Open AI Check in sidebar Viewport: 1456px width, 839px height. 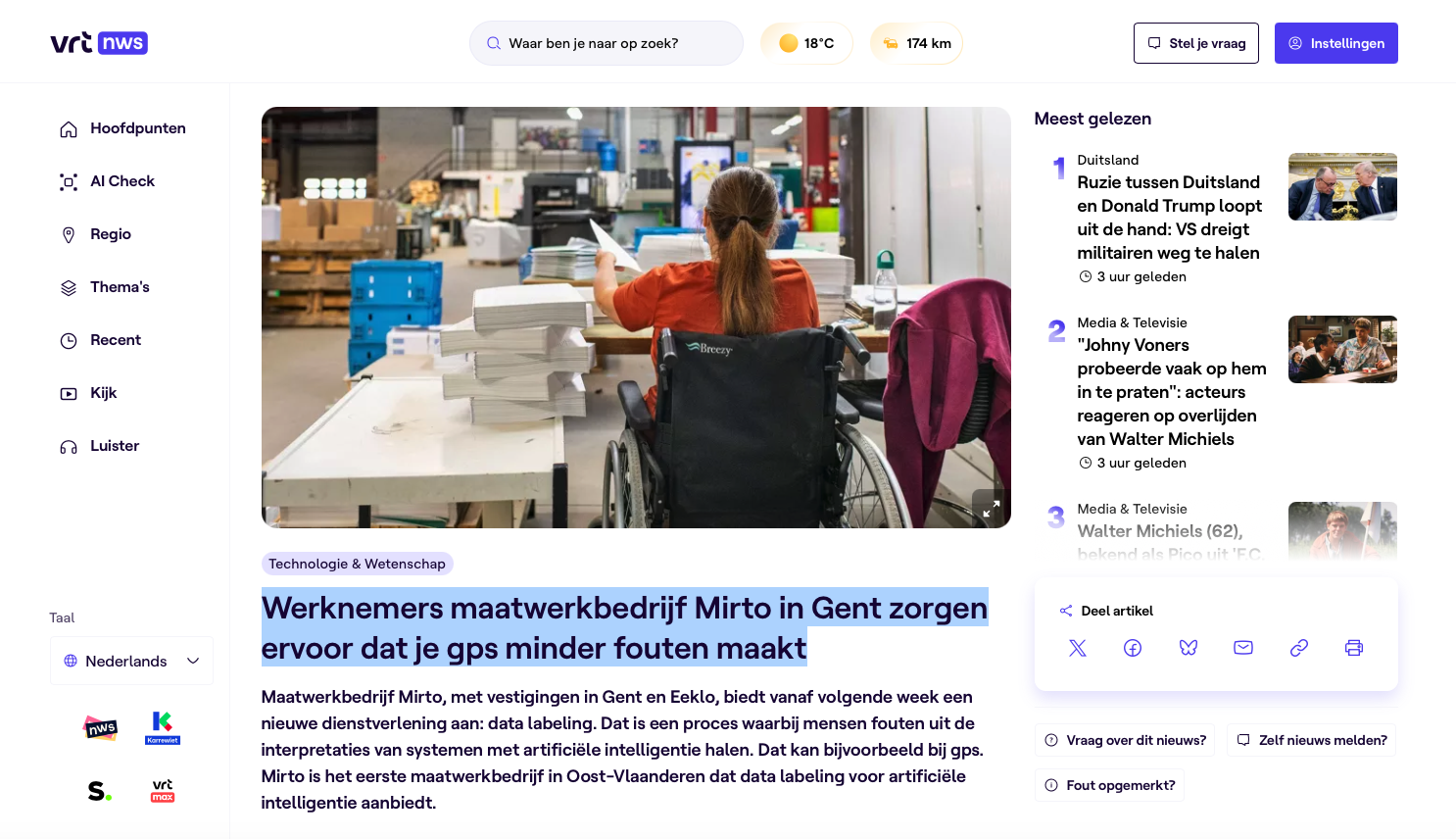point(107,181)
